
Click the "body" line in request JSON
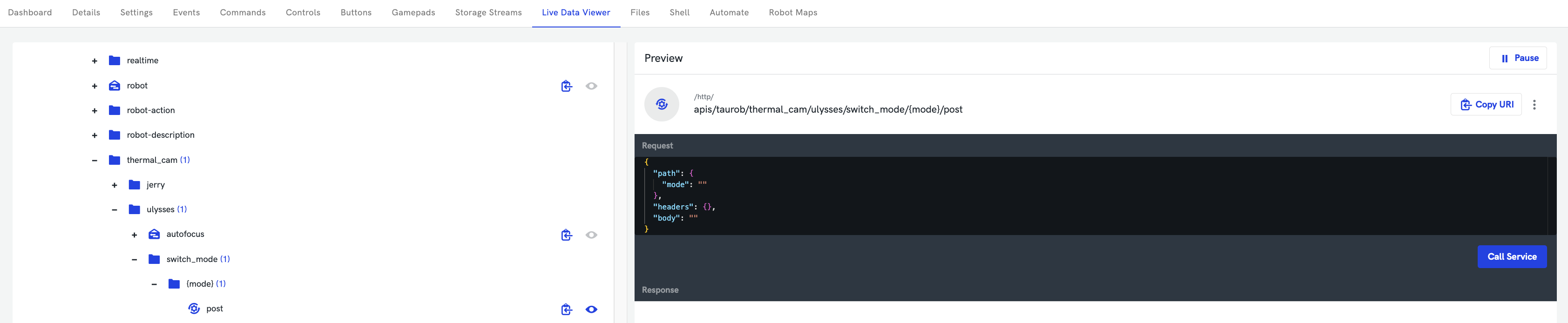675,218
